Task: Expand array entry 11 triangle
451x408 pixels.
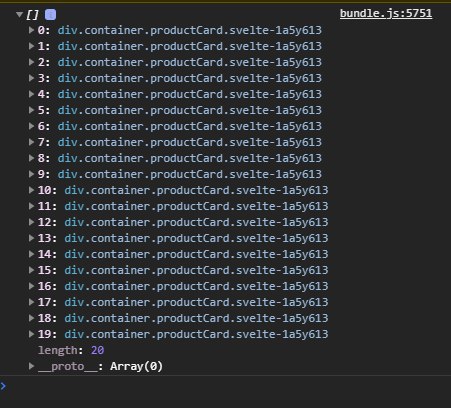Action: (x=31, y=206)
